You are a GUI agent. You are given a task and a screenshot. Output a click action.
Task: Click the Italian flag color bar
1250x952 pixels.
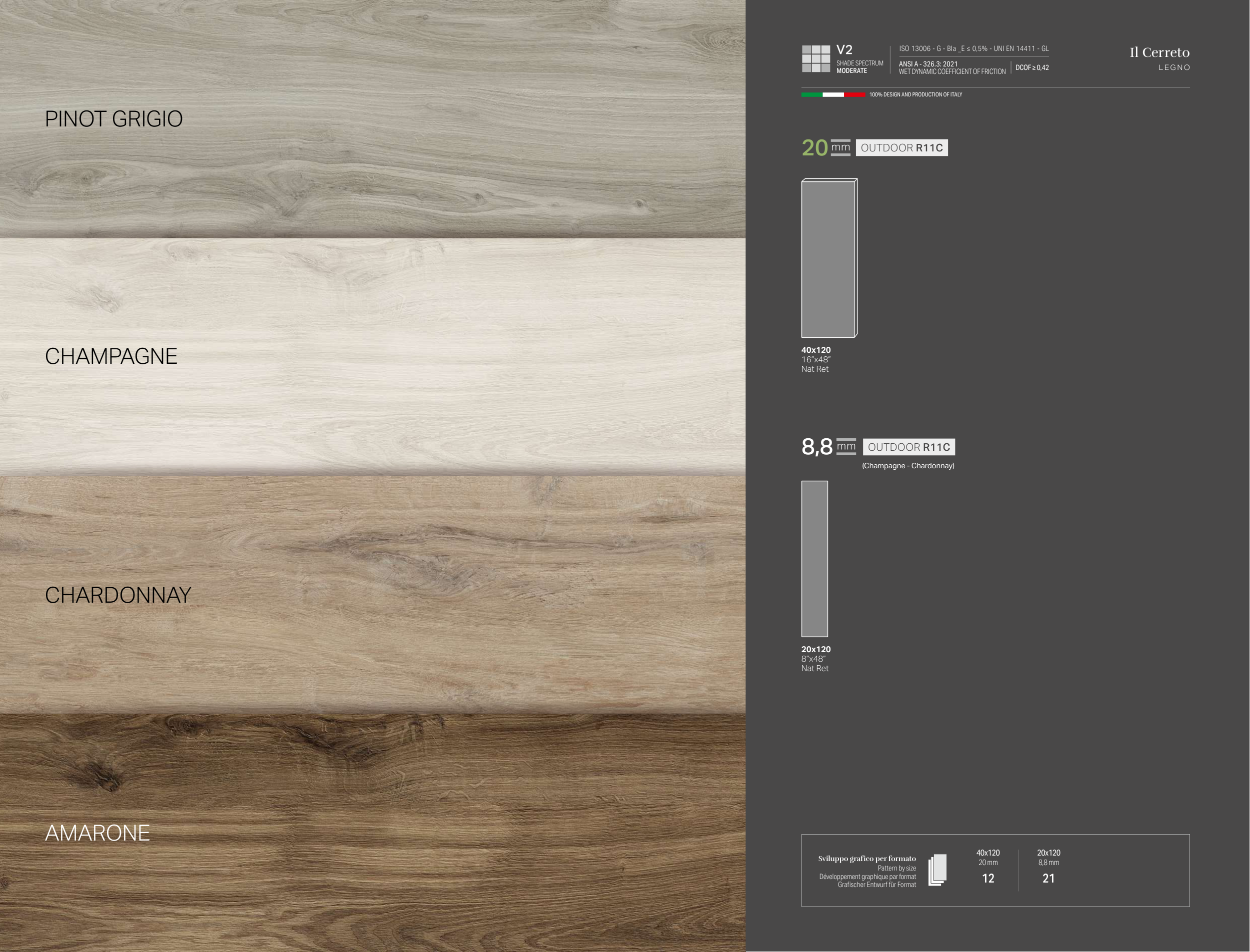pyautogui.click(x=833, y=94)
